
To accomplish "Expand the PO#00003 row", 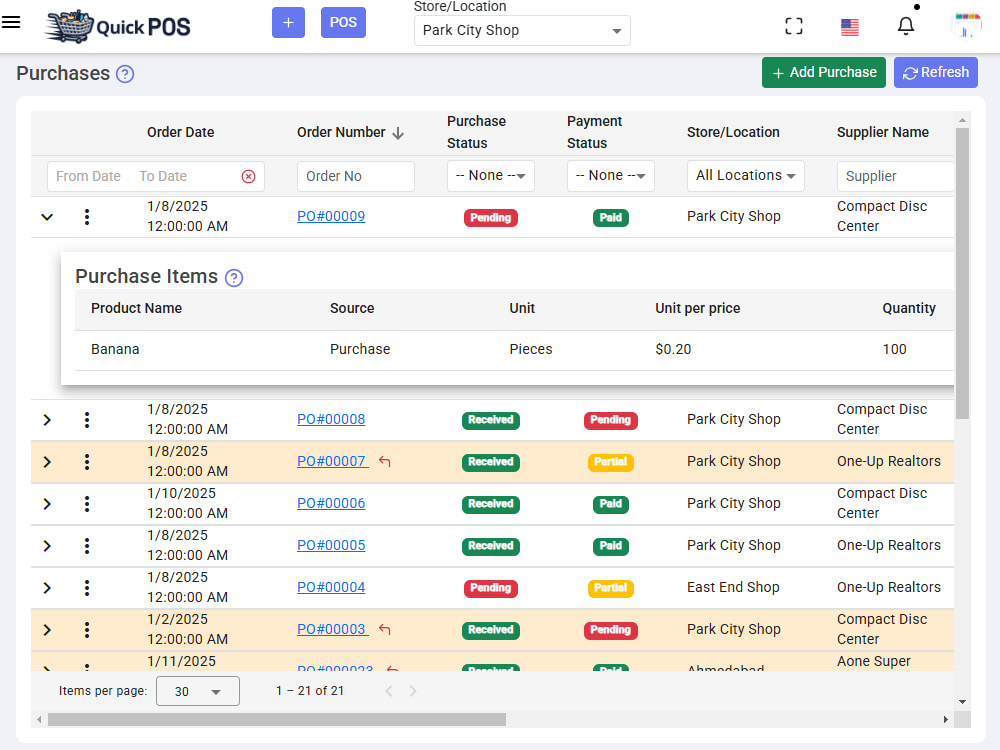I will click(x=47, y=630).
